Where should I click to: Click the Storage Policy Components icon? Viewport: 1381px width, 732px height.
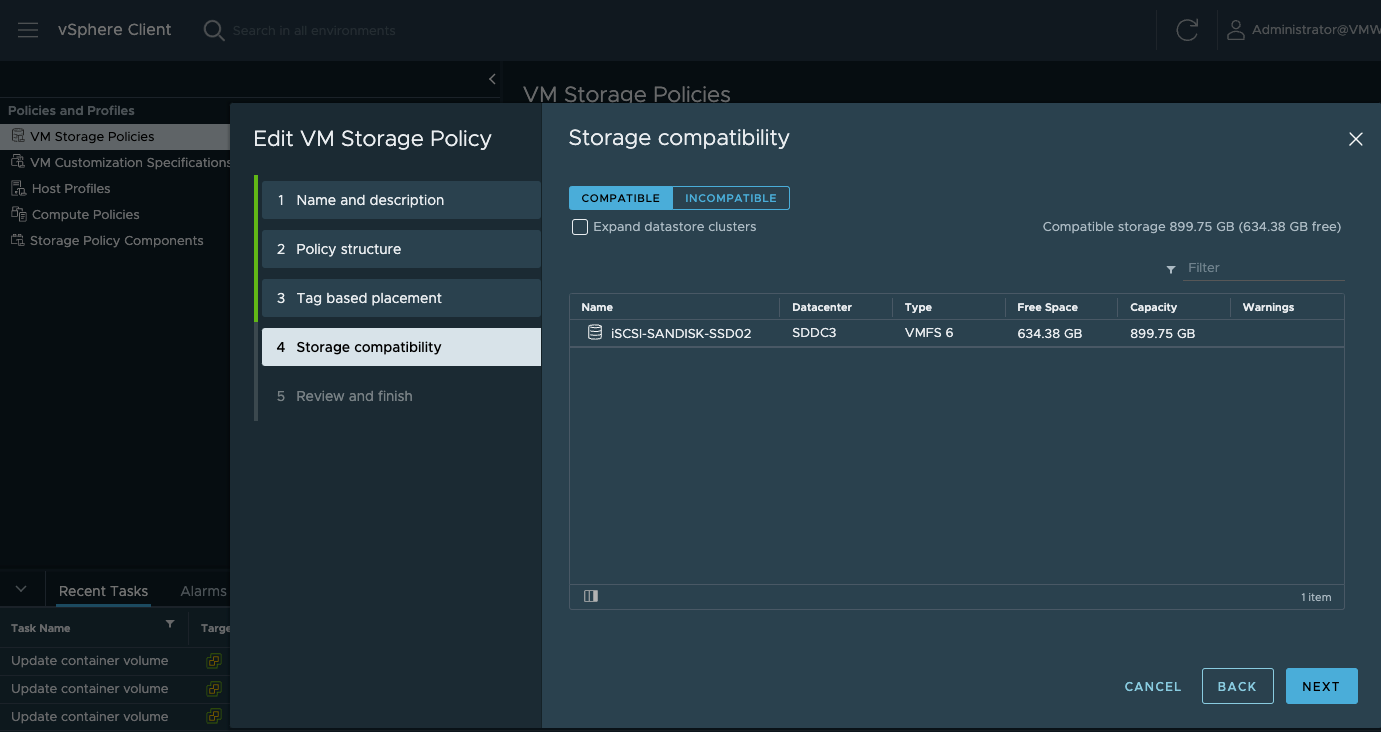click(x=18, y=239)
